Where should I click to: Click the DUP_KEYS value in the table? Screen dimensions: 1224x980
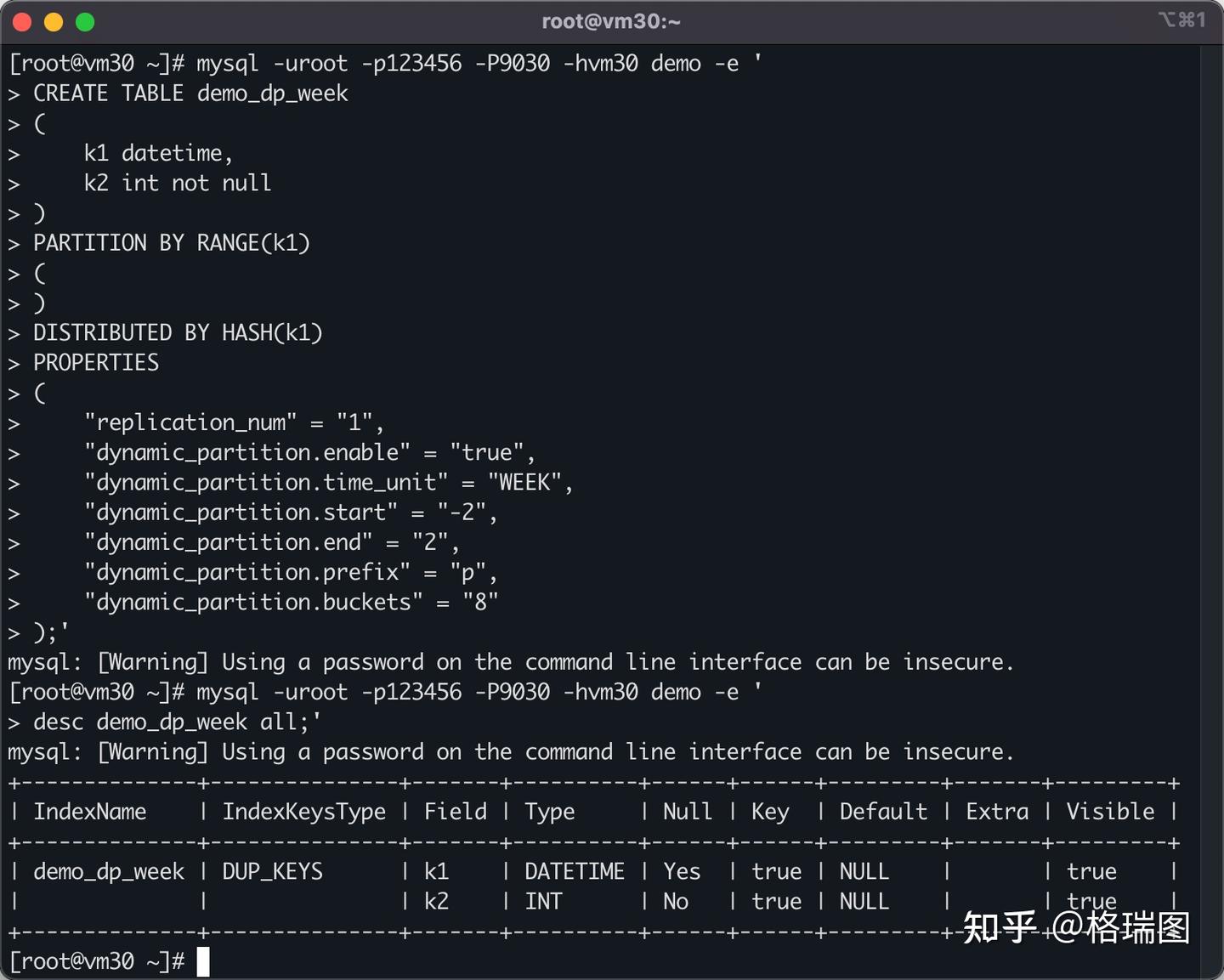273,871
